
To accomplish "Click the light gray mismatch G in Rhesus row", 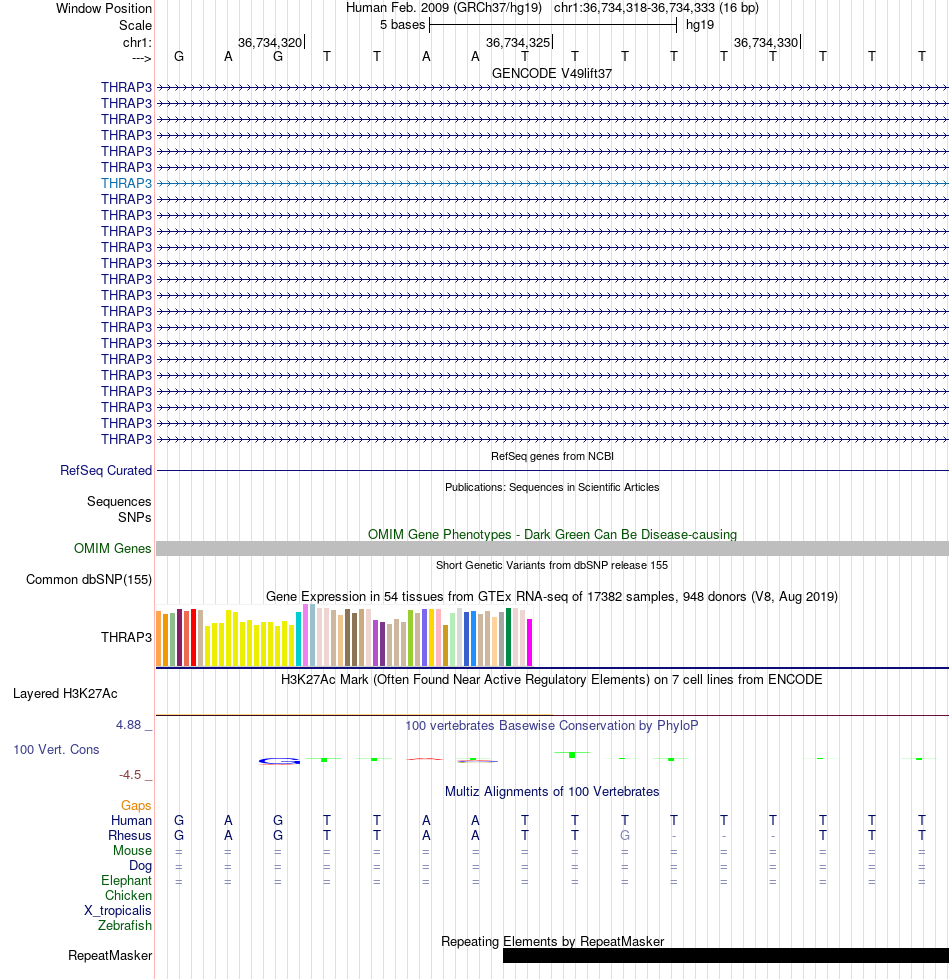I will tap(624, 835).
